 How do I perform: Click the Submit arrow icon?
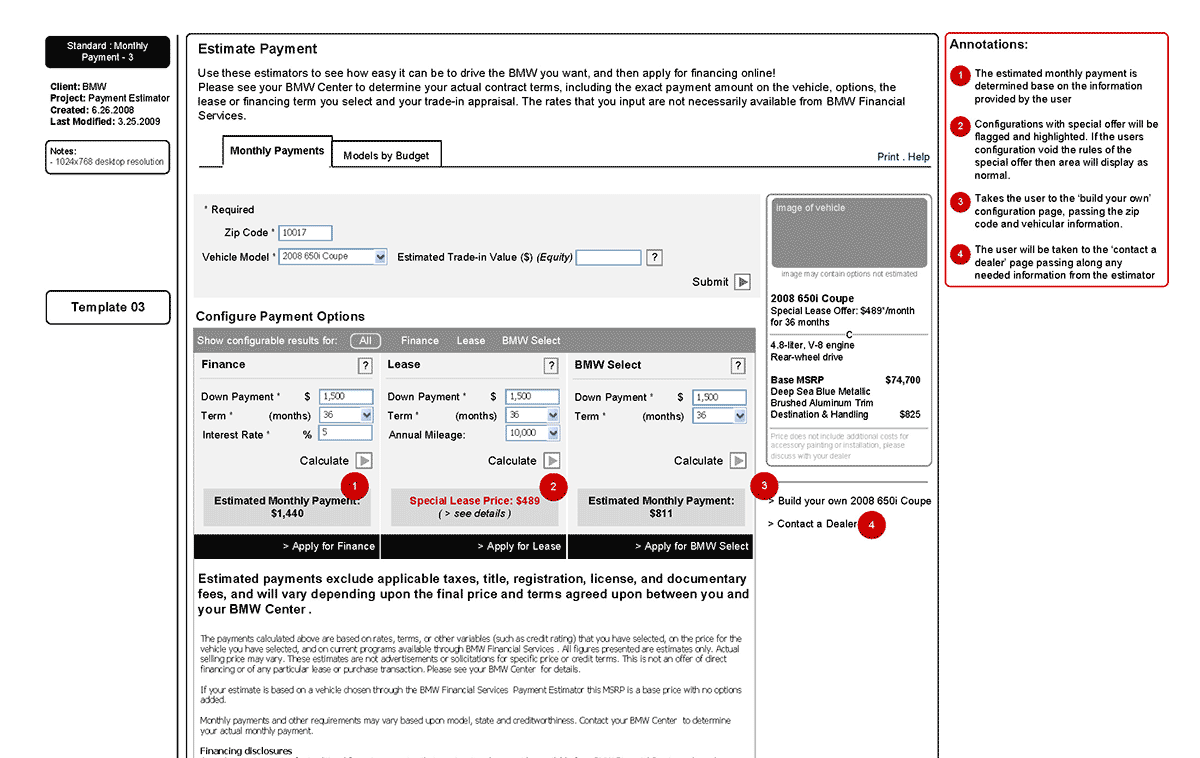(742, 282)
